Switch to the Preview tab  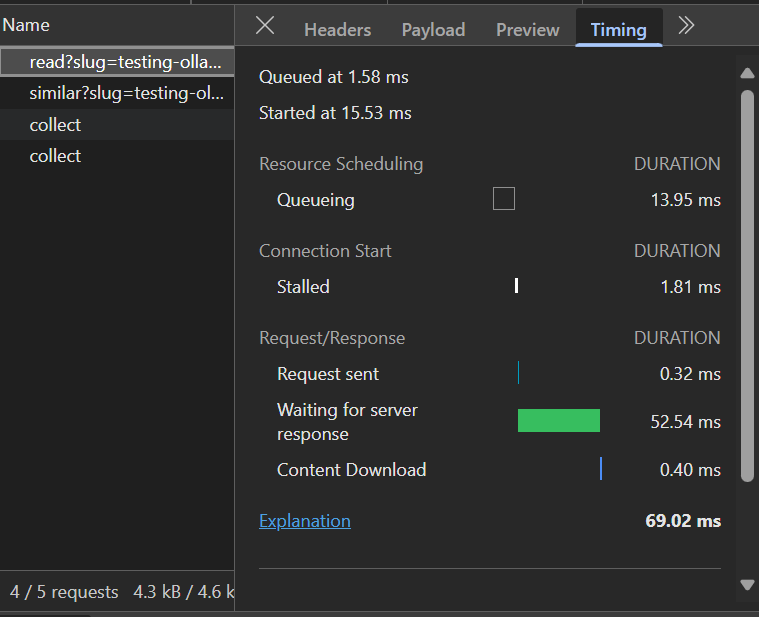(527, 30)
